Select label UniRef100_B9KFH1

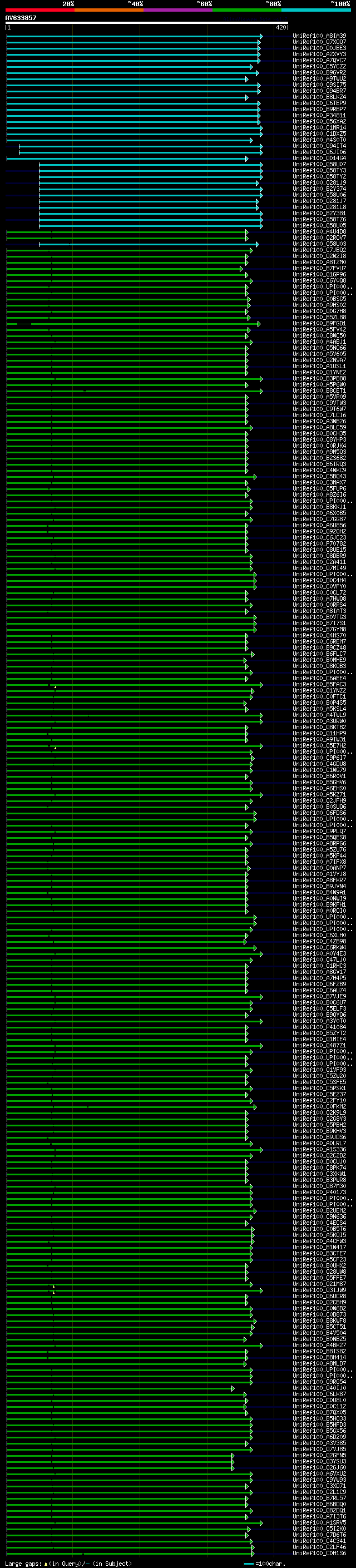click(x=319, y=904)
